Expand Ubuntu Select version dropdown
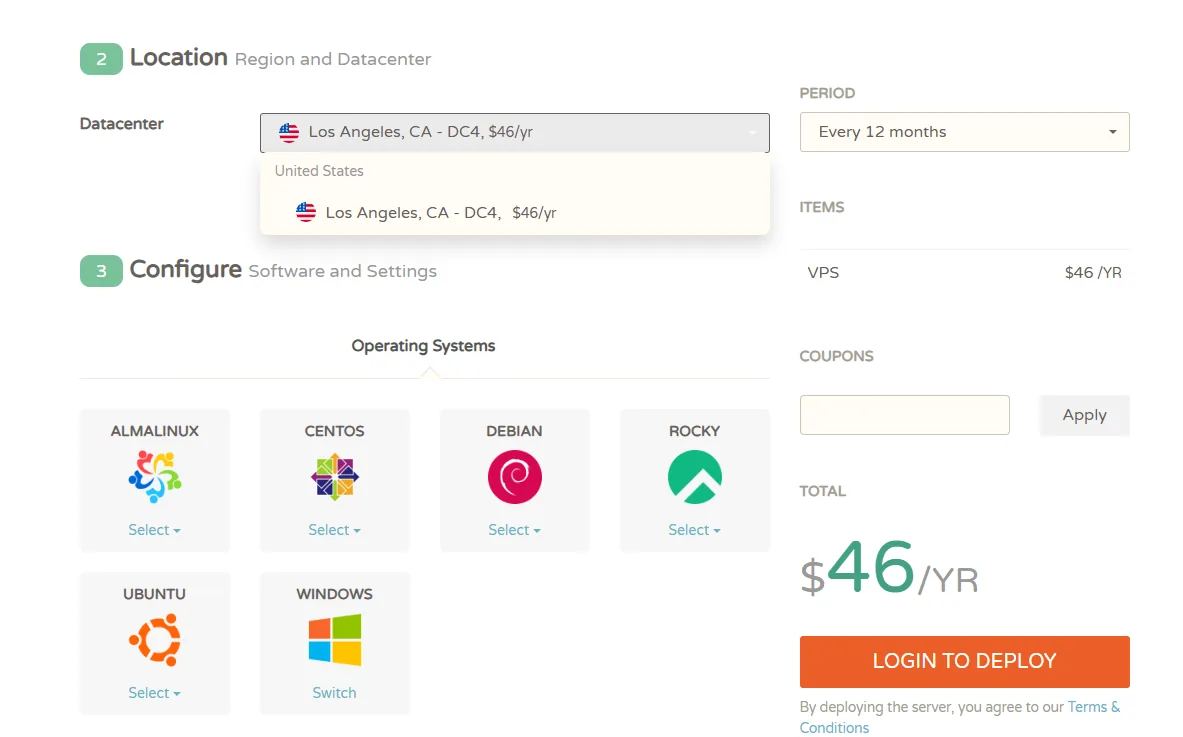The height and width of the screenshot is (737, 1183). (155, 693)
